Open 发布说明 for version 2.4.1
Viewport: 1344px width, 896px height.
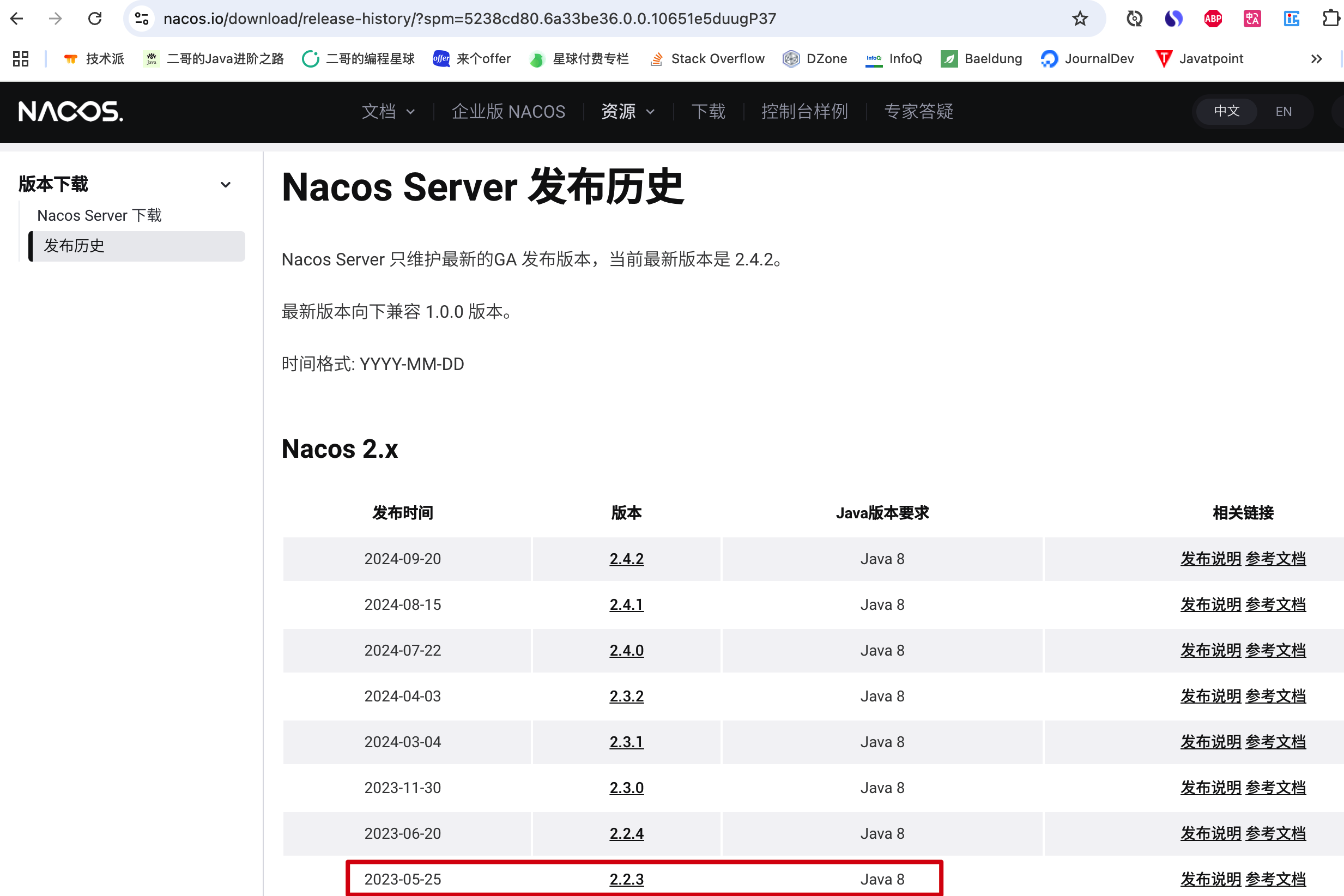tap(1211, 604)
